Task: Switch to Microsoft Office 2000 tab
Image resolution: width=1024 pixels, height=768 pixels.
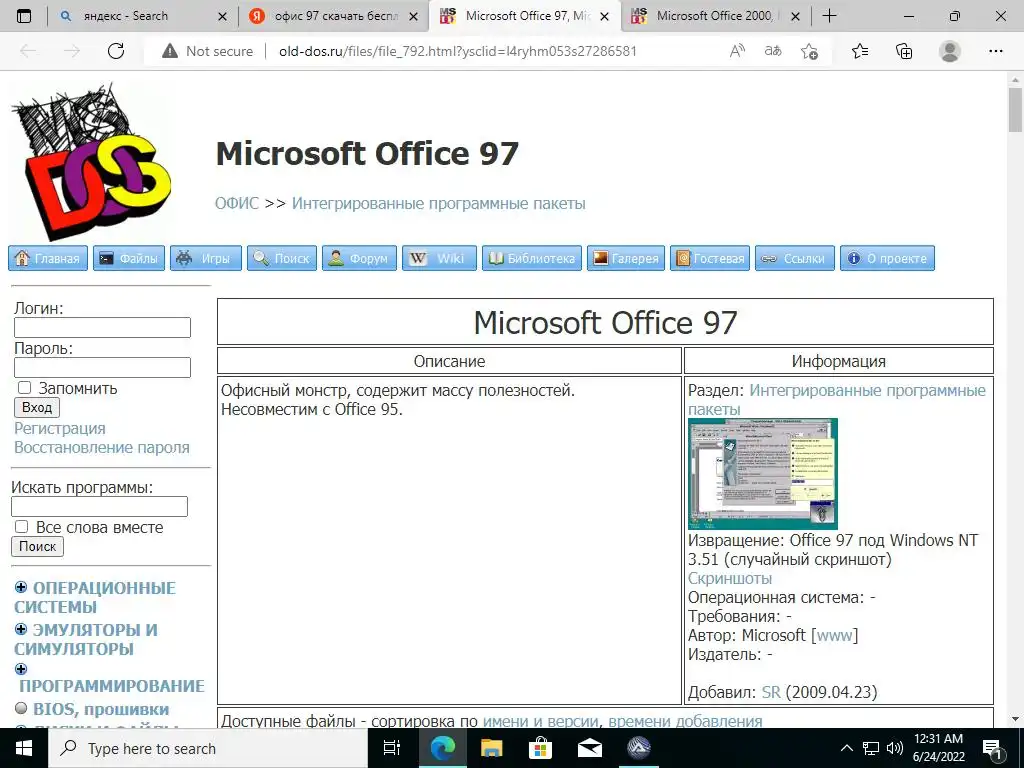Action: click(713, 16)
